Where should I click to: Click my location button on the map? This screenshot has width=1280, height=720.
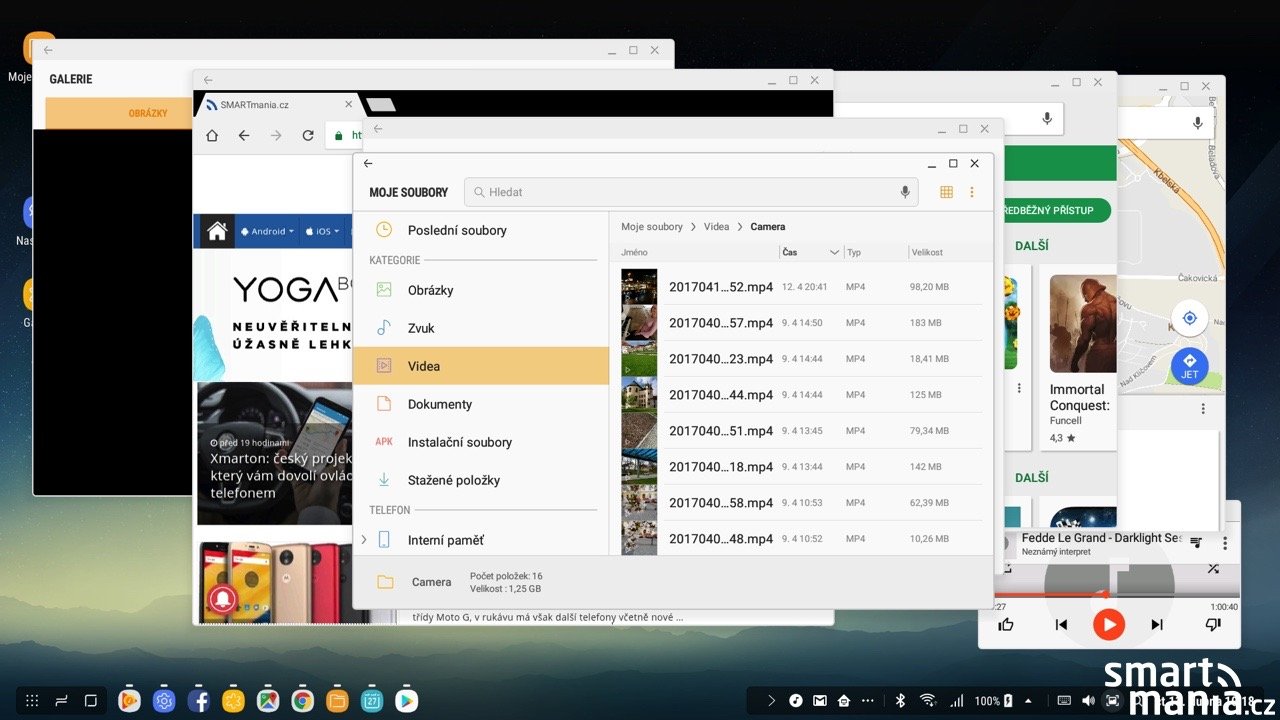(1189, 318)
